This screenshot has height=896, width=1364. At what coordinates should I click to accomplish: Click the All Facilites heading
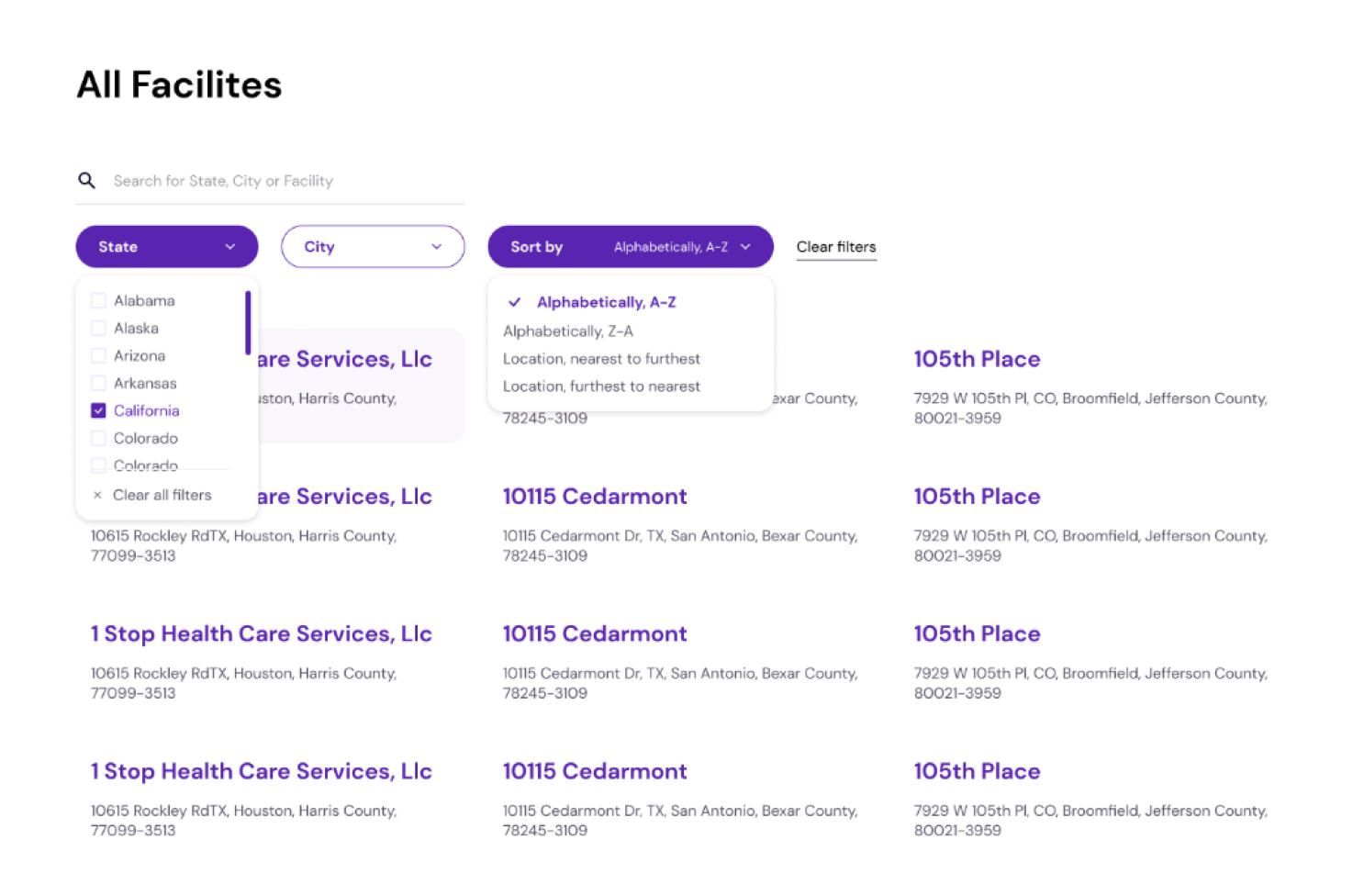point(179,84)
